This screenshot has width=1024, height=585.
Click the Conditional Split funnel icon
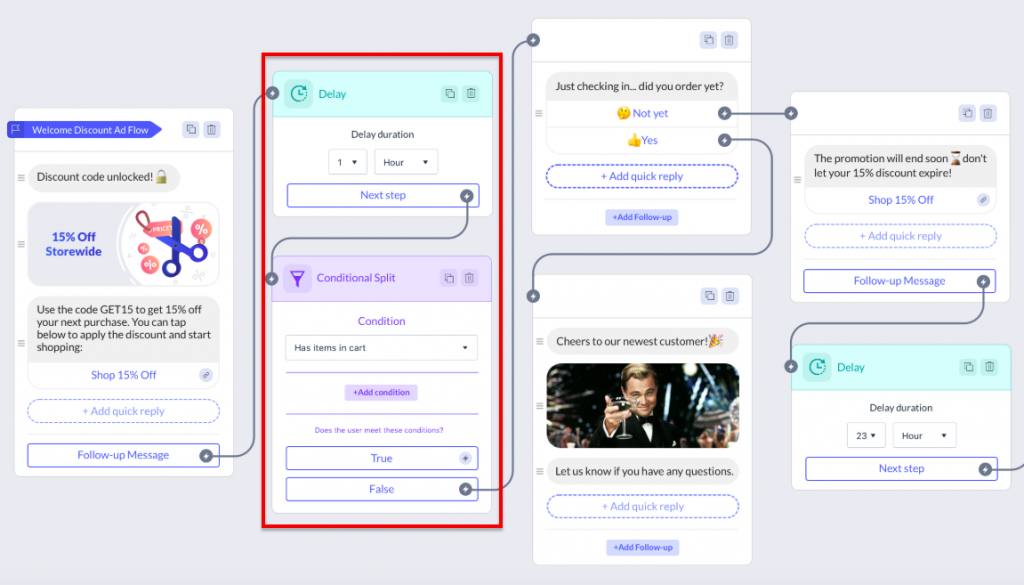click(x=297, y=279)
